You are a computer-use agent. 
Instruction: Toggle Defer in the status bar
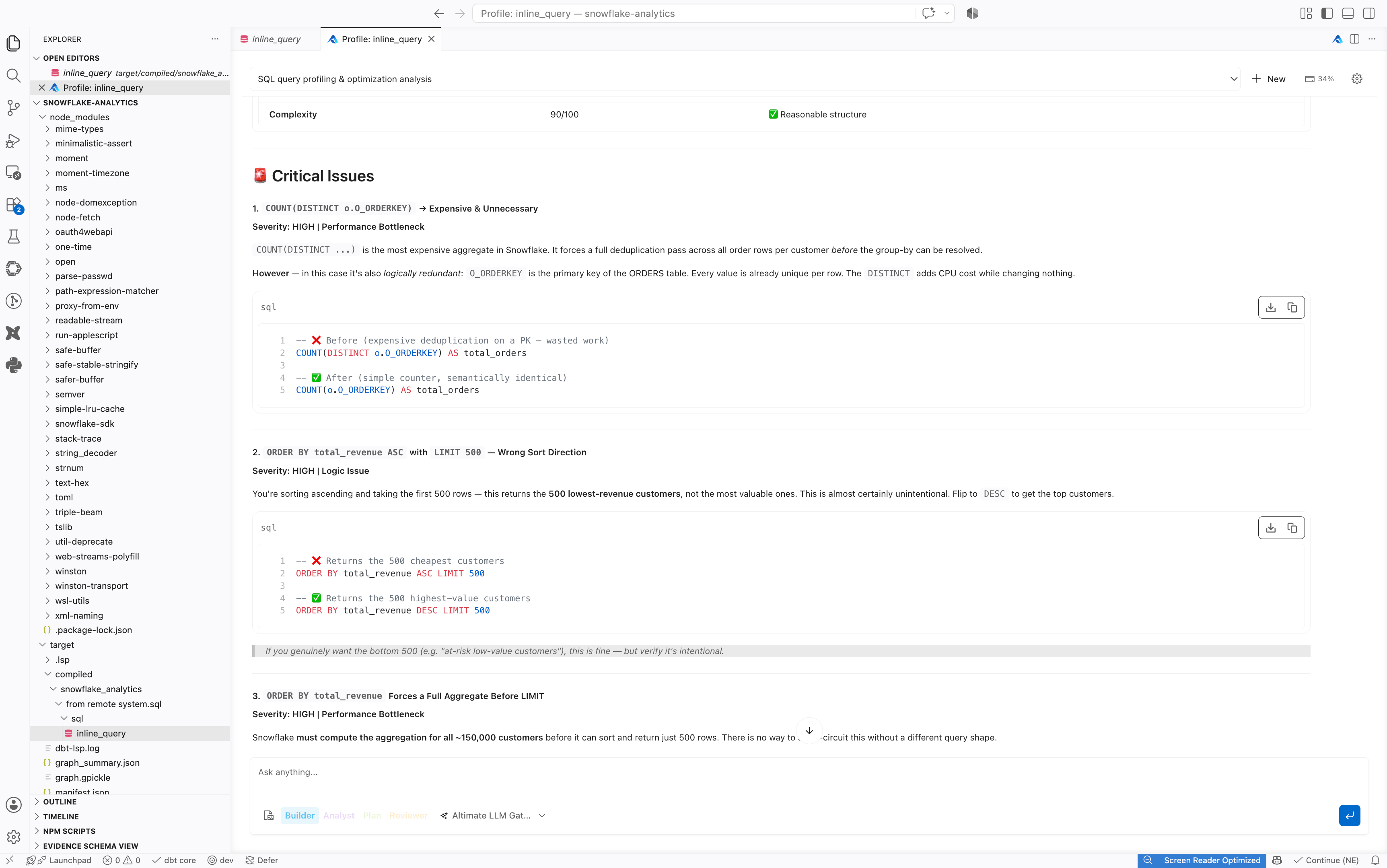pyautogui.click(x=262, y=860)
